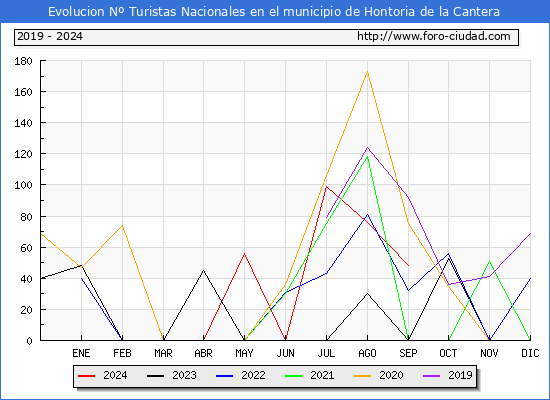Click the blue 2022 legend color line
Viewport: 550px width, 400px height.
(224, 376)
